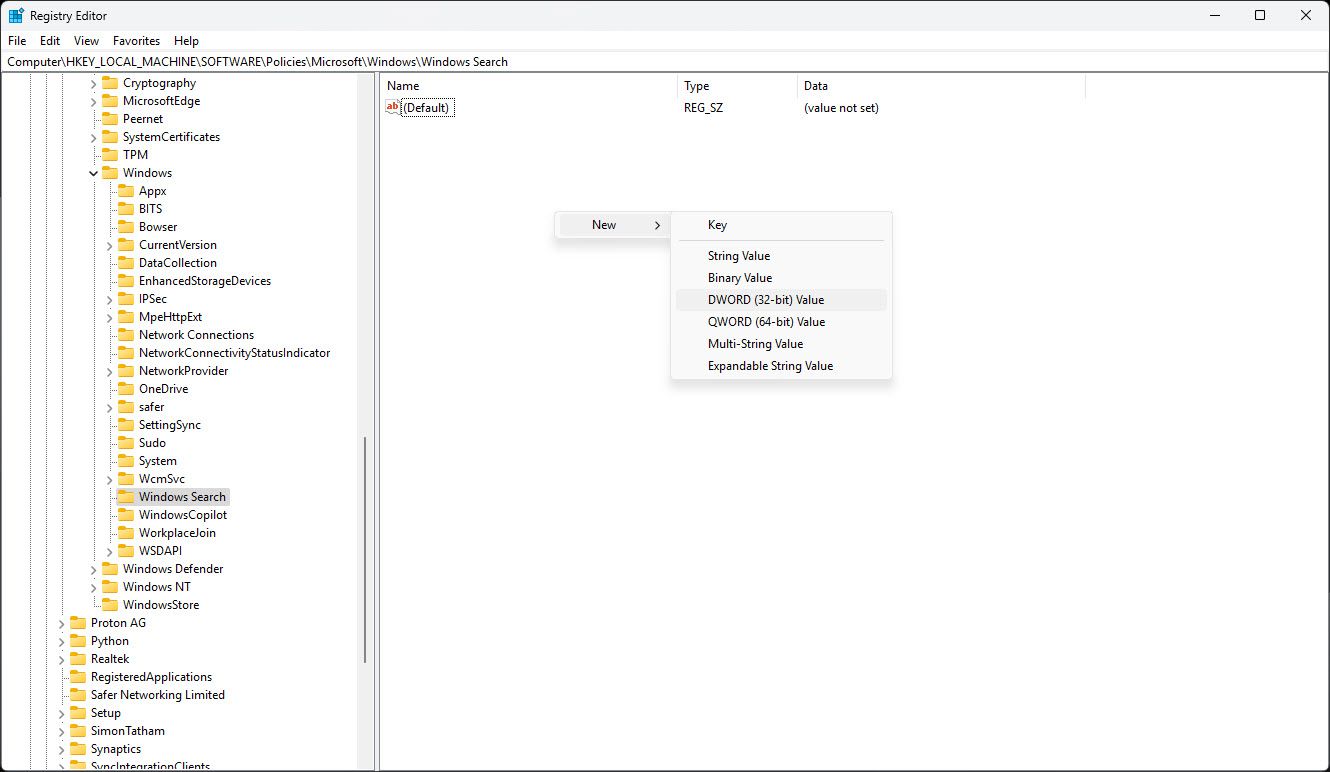Expand the SimonTatham key
1330x772 pixels.
(62, 731)
